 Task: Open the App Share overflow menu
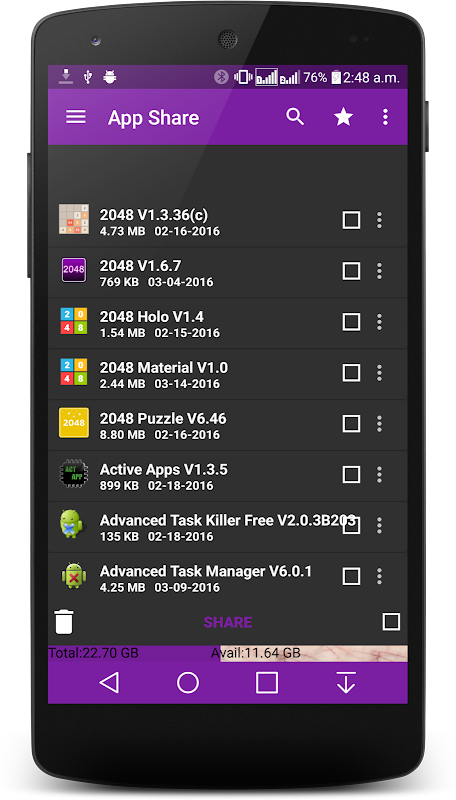coord(385,117)
